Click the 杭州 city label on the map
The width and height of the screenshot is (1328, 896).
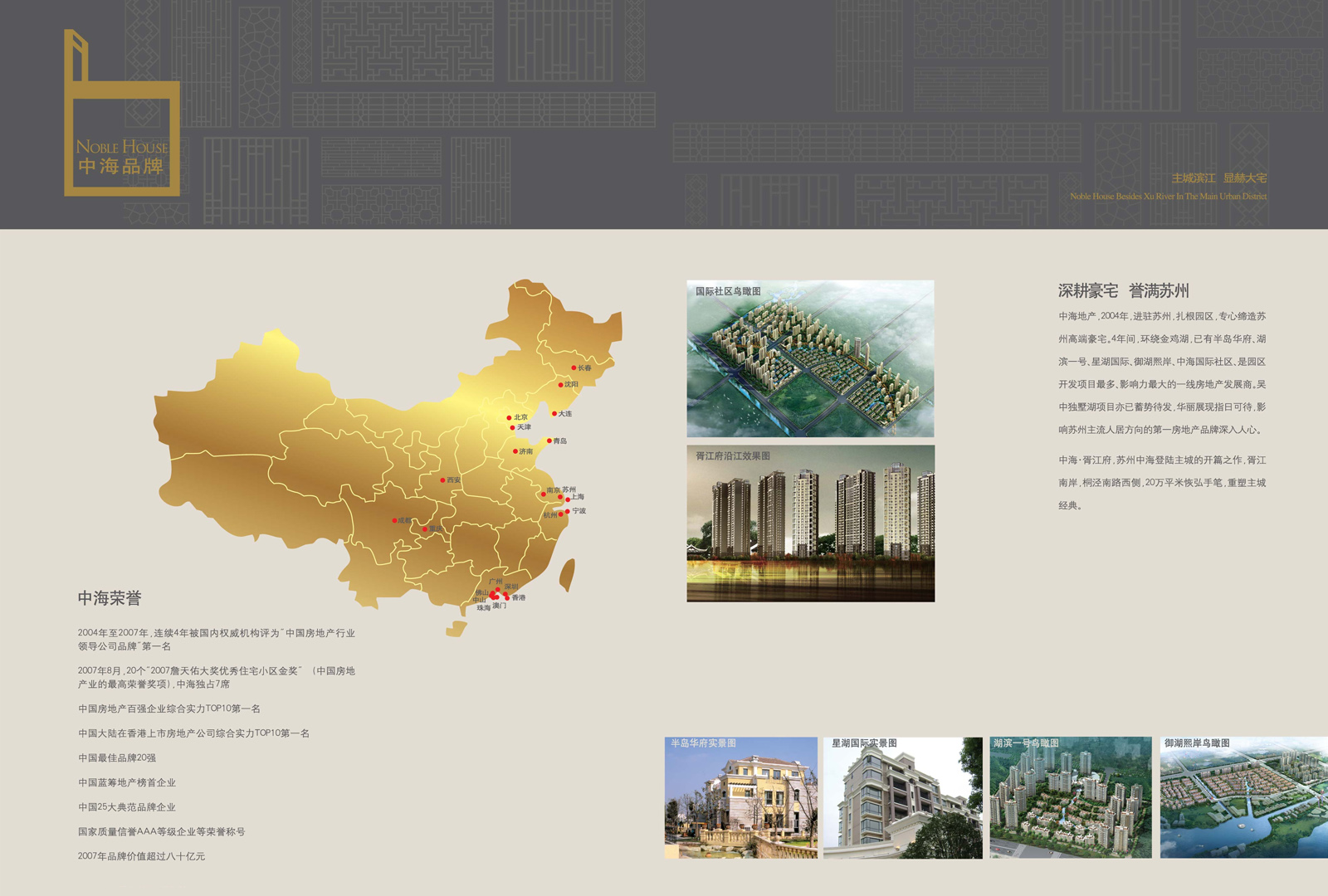coord(550,515)
